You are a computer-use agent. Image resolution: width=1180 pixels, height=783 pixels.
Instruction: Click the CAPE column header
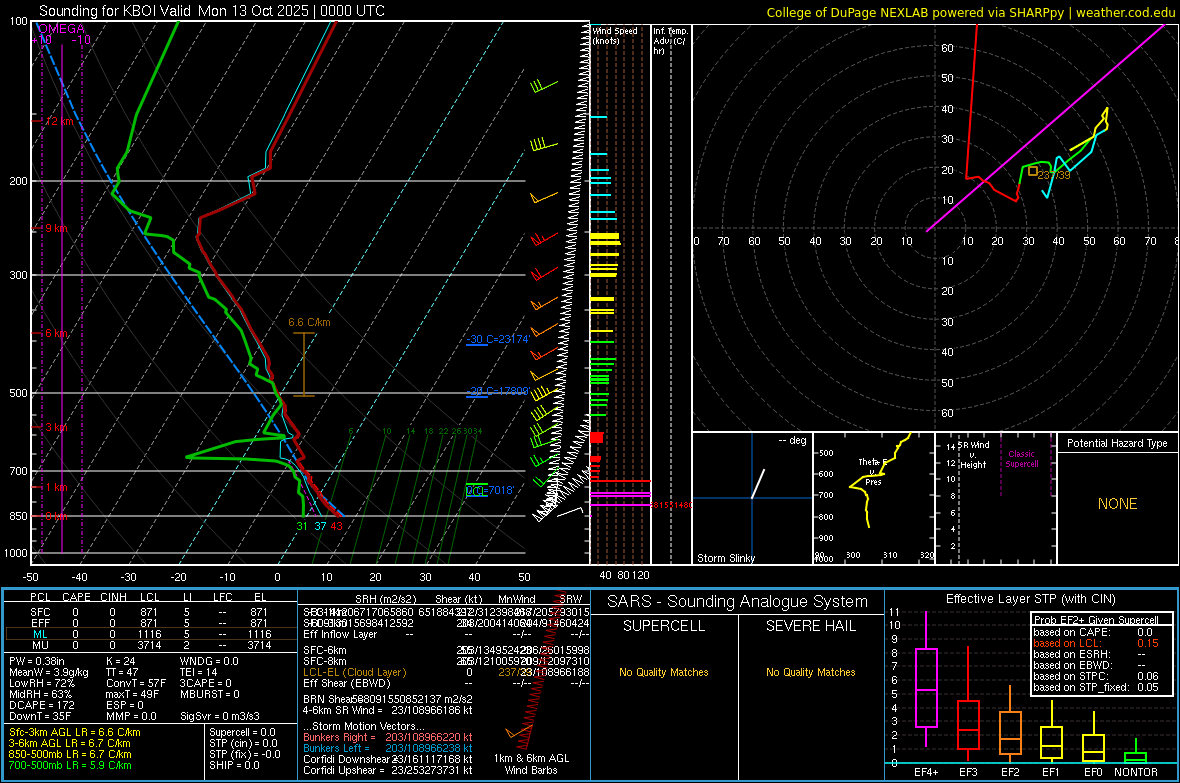76,597
